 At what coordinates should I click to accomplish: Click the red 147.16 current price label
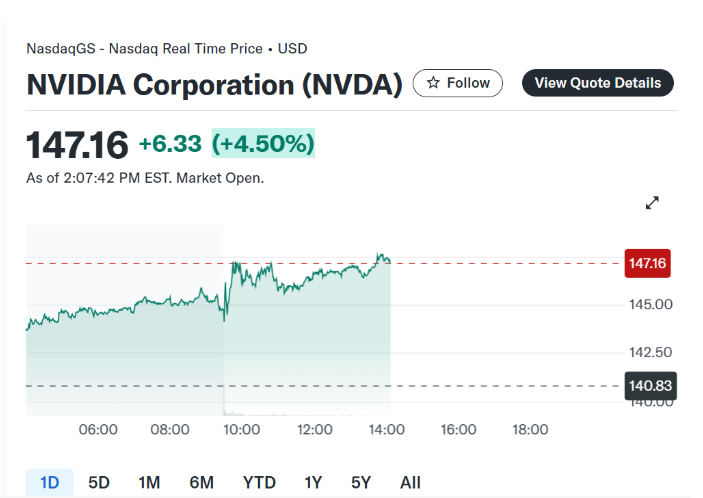(647, 264)
